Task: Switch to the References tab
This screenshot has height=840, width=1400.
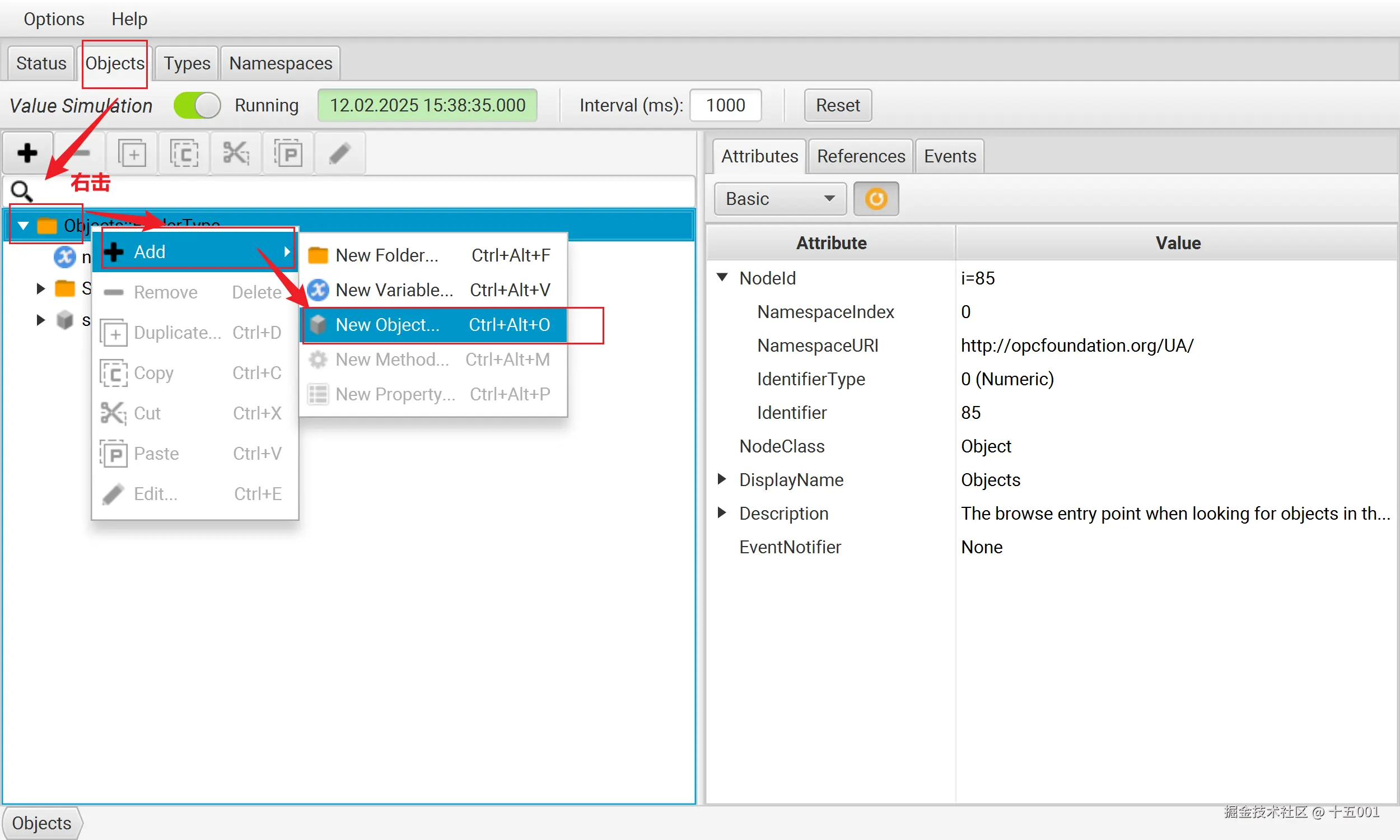Action: click(860, 156)
